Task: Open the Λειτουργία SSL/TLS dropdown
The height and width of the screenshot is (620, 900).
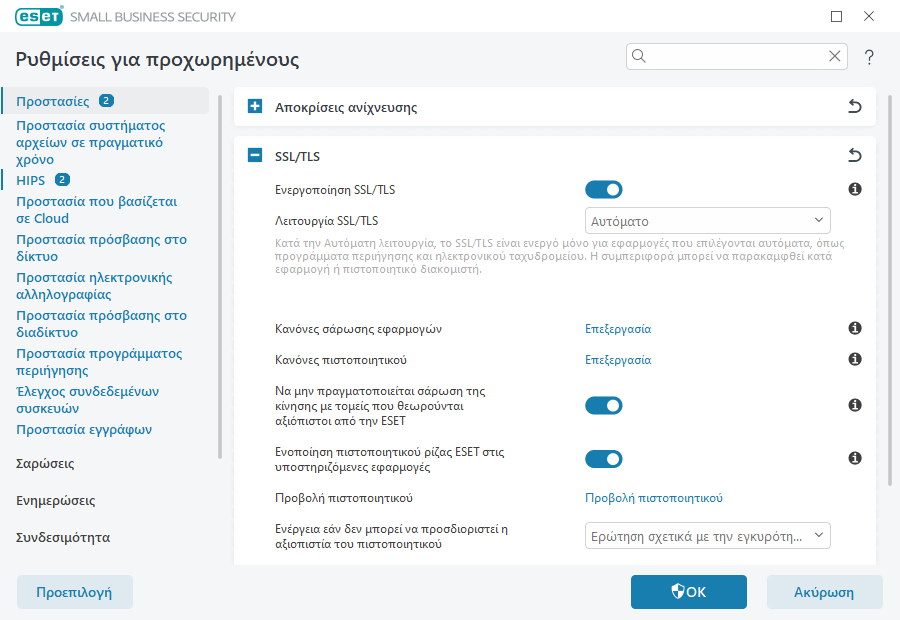Action: (x=707, y=220)
